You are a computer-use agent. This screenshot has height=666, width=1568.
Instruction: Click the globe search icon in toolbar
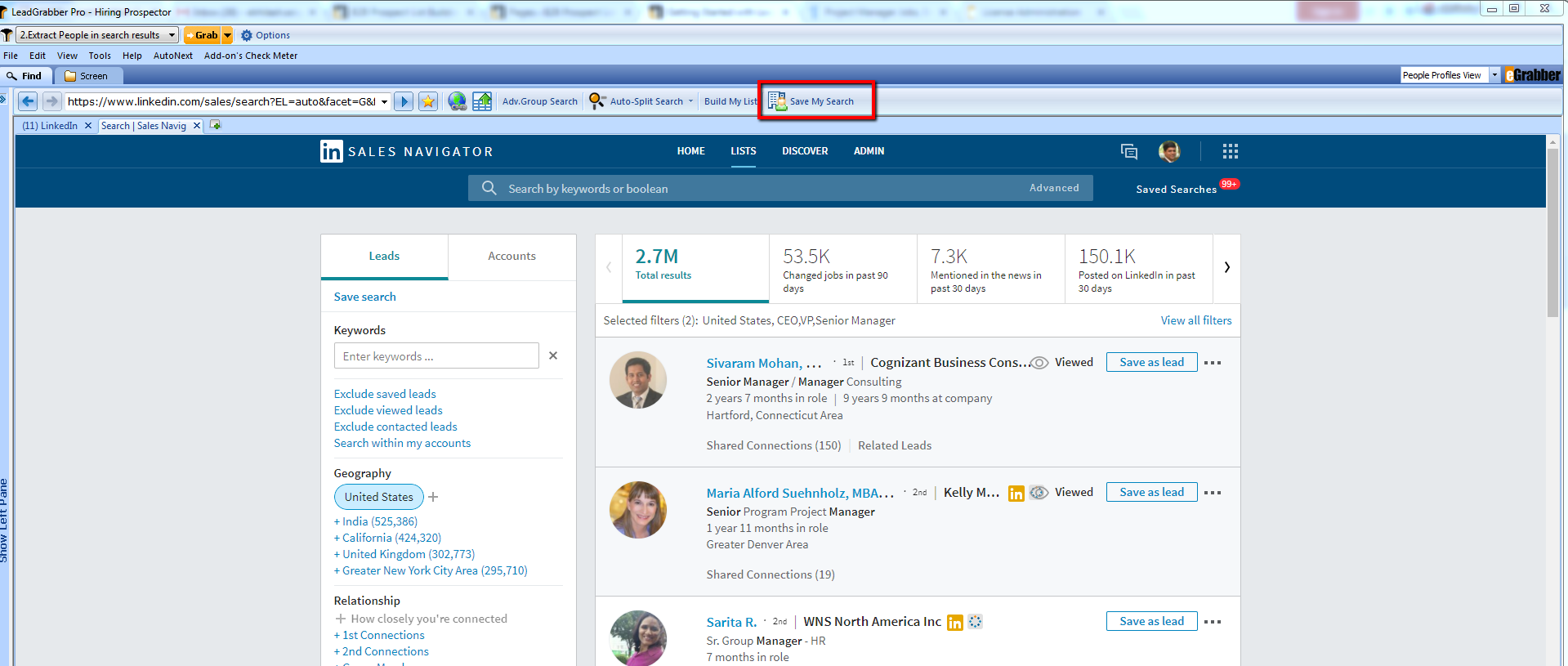458,101
